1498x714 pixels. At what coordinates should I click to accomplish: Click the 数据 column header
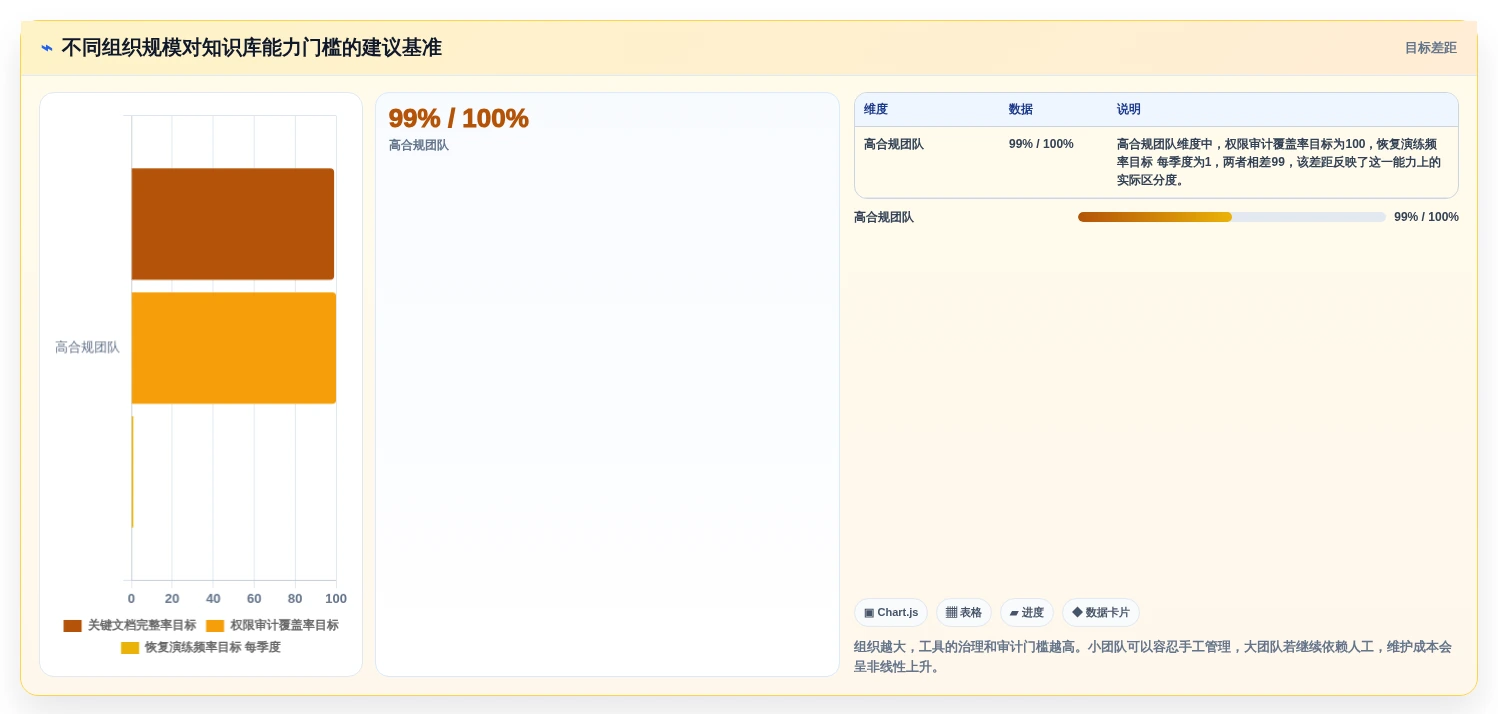coord(1021,110)
